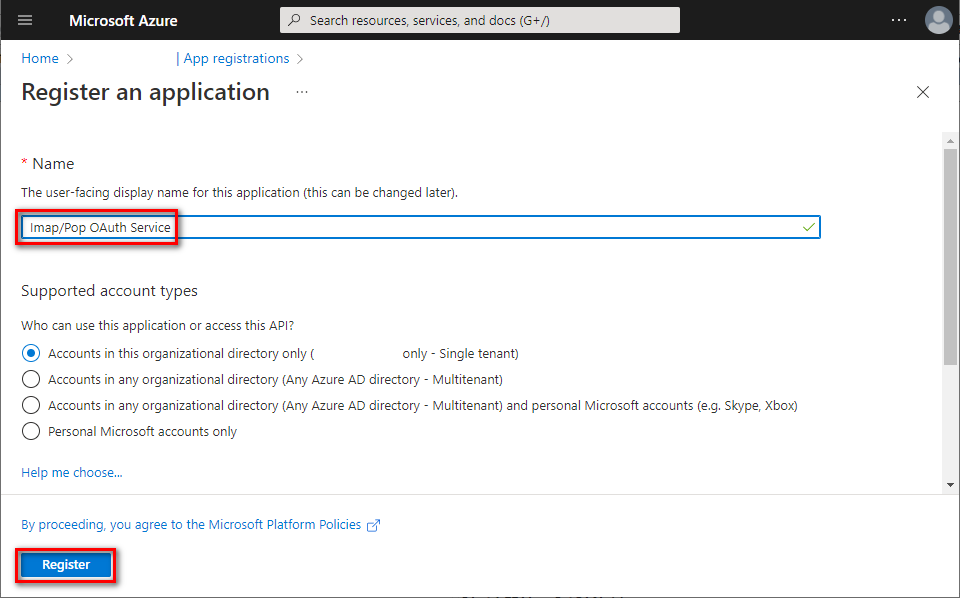
Task: Select Multitenant and personal Microsoft accounts option
Action: 31,405
